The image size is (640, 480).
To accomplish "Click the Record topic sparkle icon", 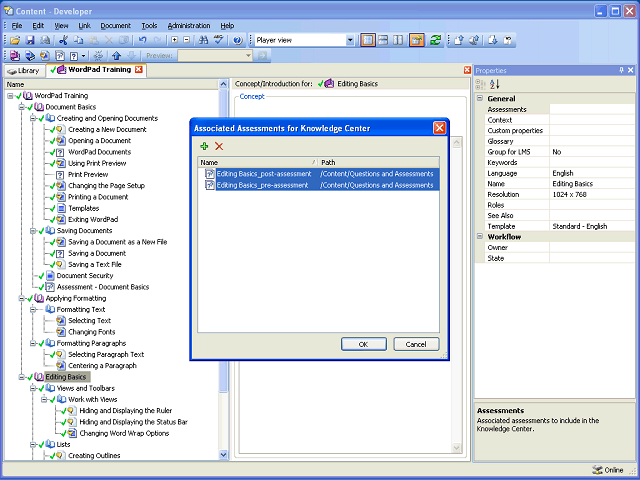I will (98, 56).
